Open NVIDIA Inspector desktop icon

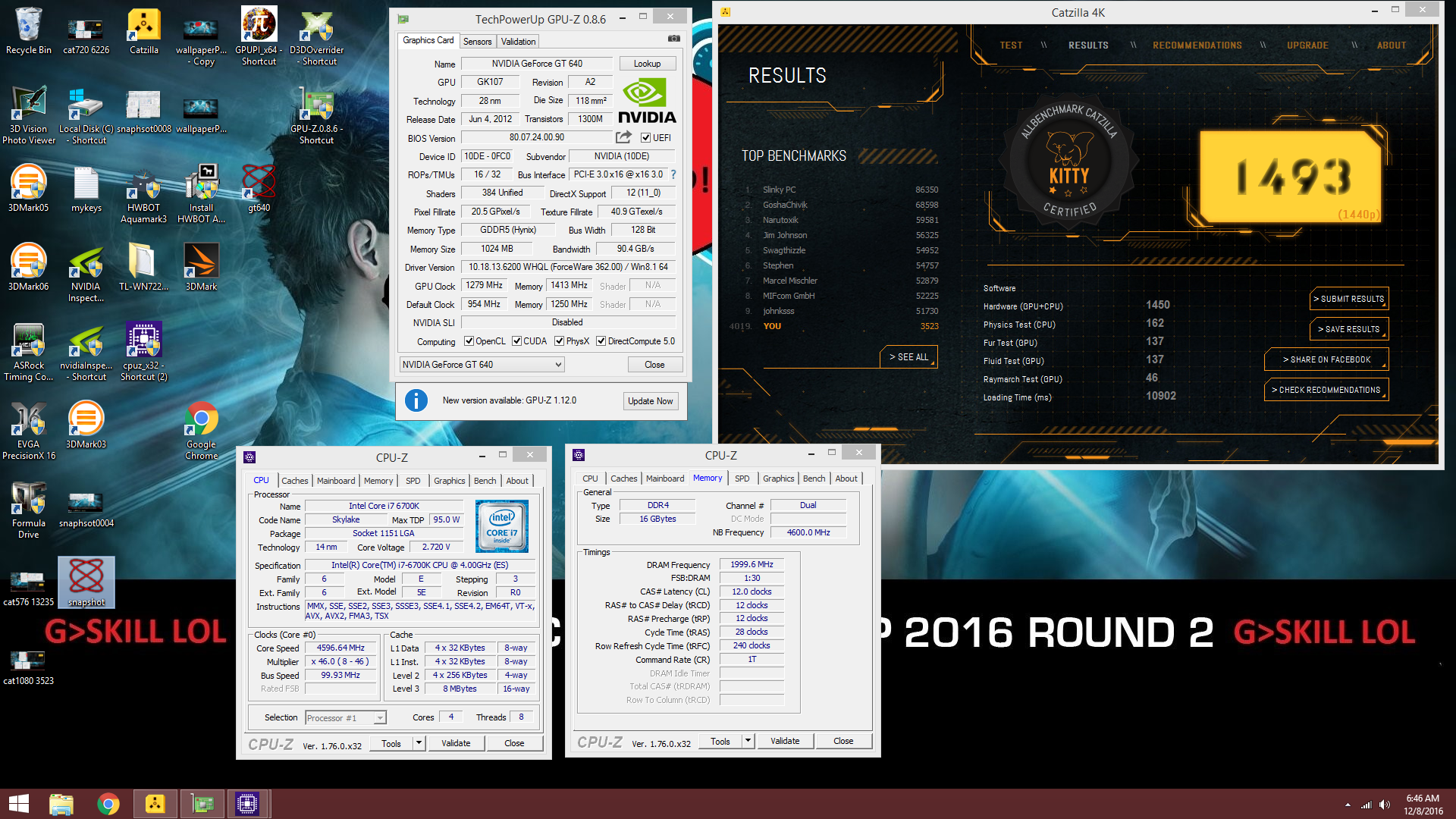tap(86, 273)
